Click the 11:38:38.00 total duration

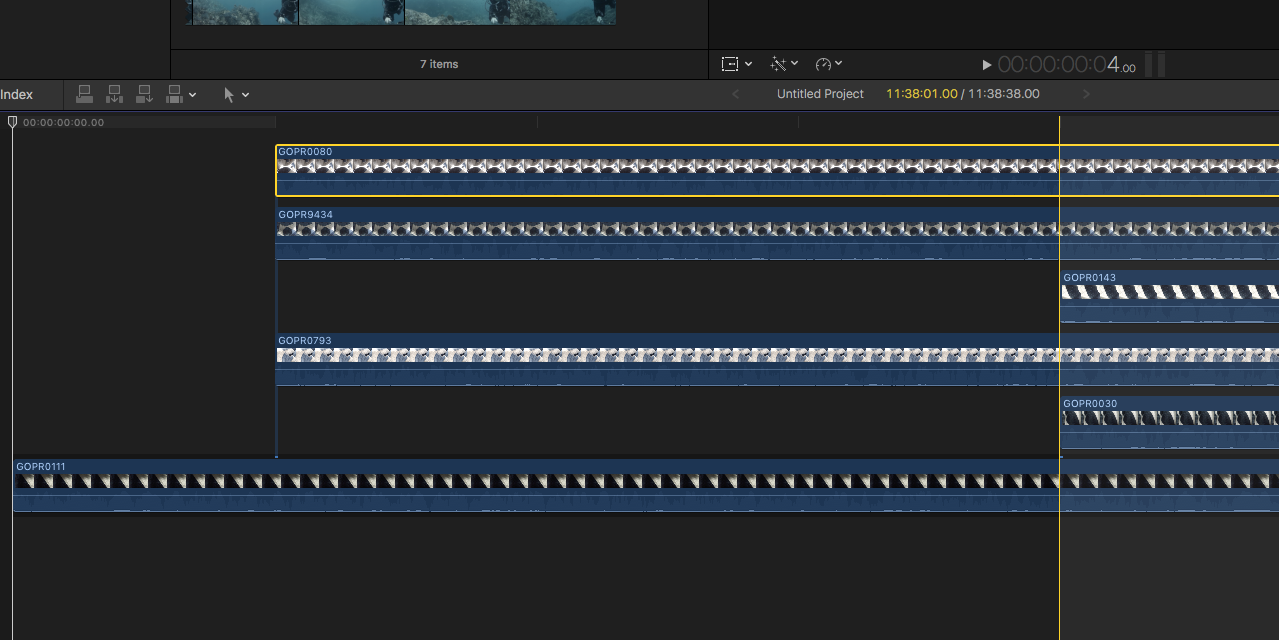pos(1003,94)
